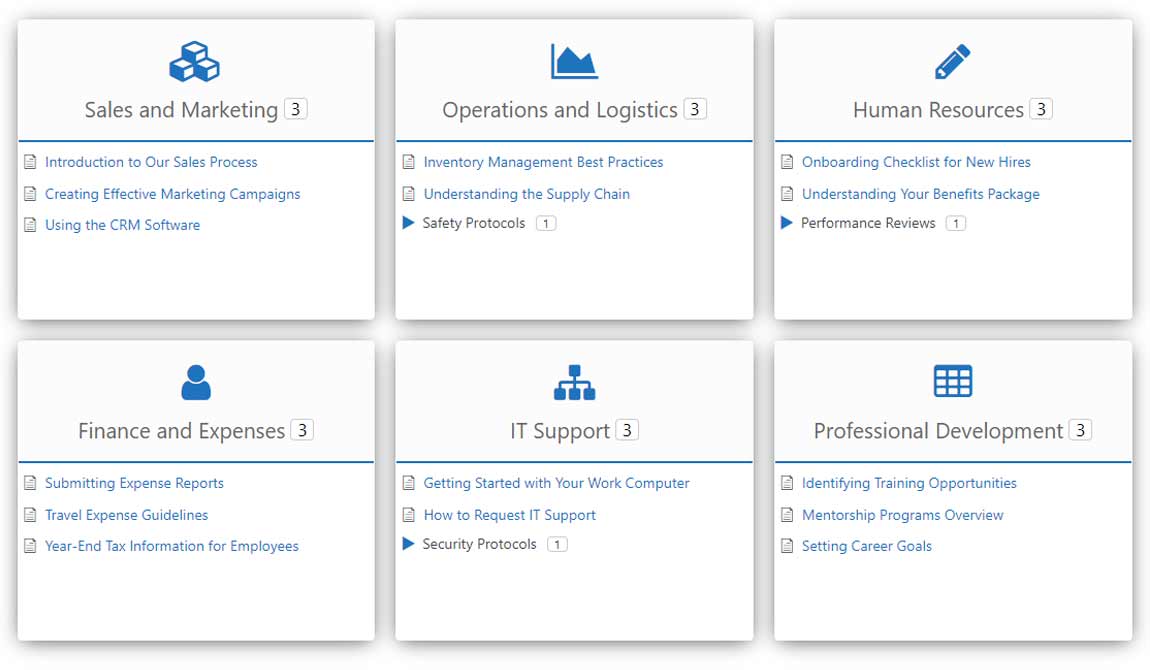The height and width of the screenshot is (670, 1150).
Task: Click the document icon beside Travel Expense Guidelines
Action: coord(30,515)
